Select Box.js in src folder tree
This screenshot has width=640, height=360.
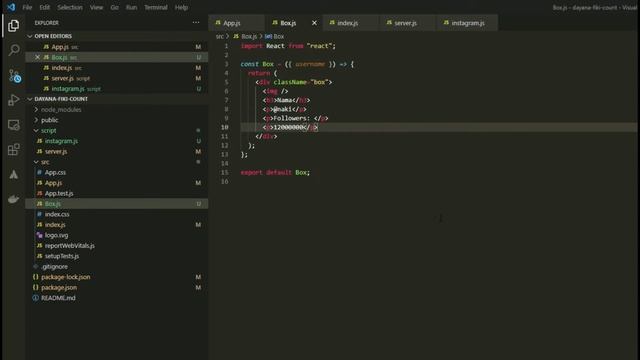[117, 204]
